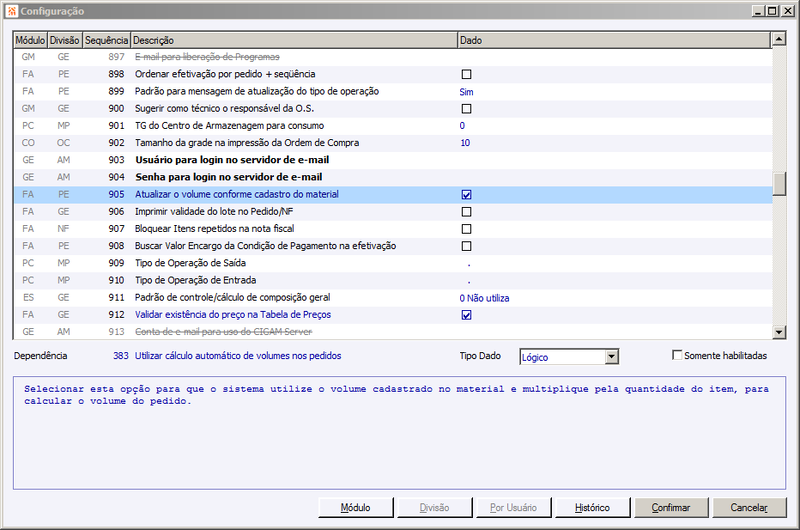The height and width of the screenshot is (530, 800).
Task: Click the dependency number 383
Action: pos(121,356)
